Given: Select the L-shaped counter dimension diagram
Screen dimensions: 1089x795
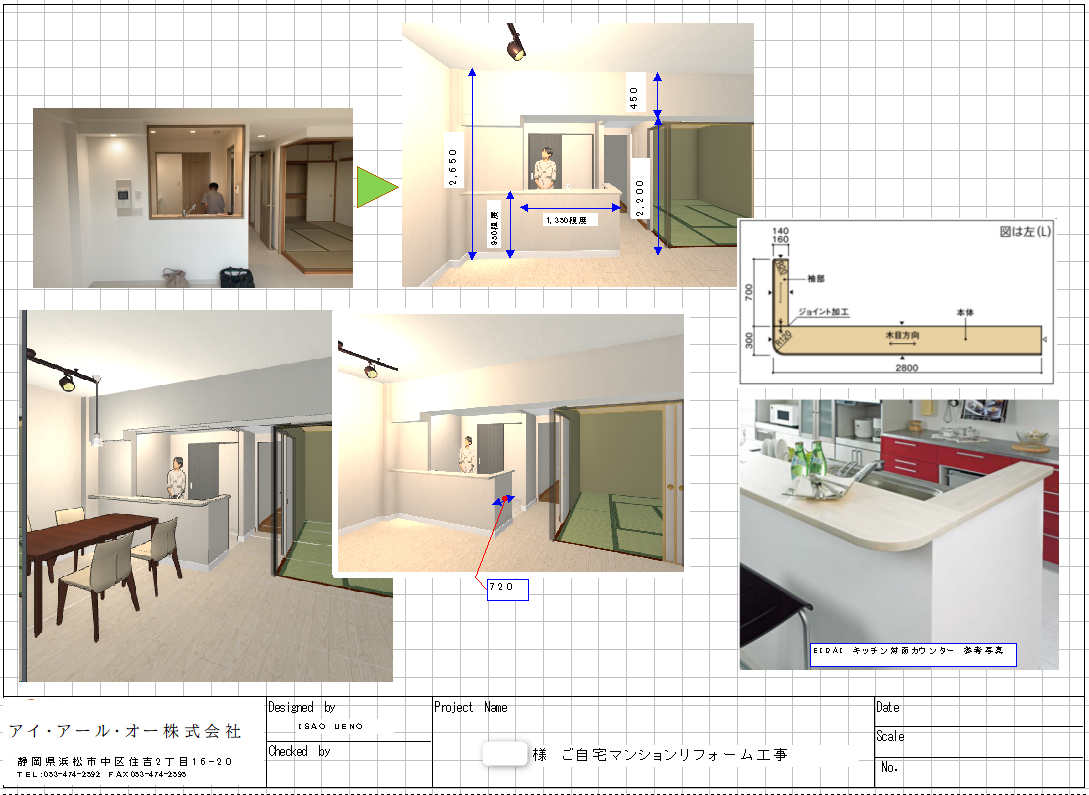Looking at the screenshot, I should [897, 302].
